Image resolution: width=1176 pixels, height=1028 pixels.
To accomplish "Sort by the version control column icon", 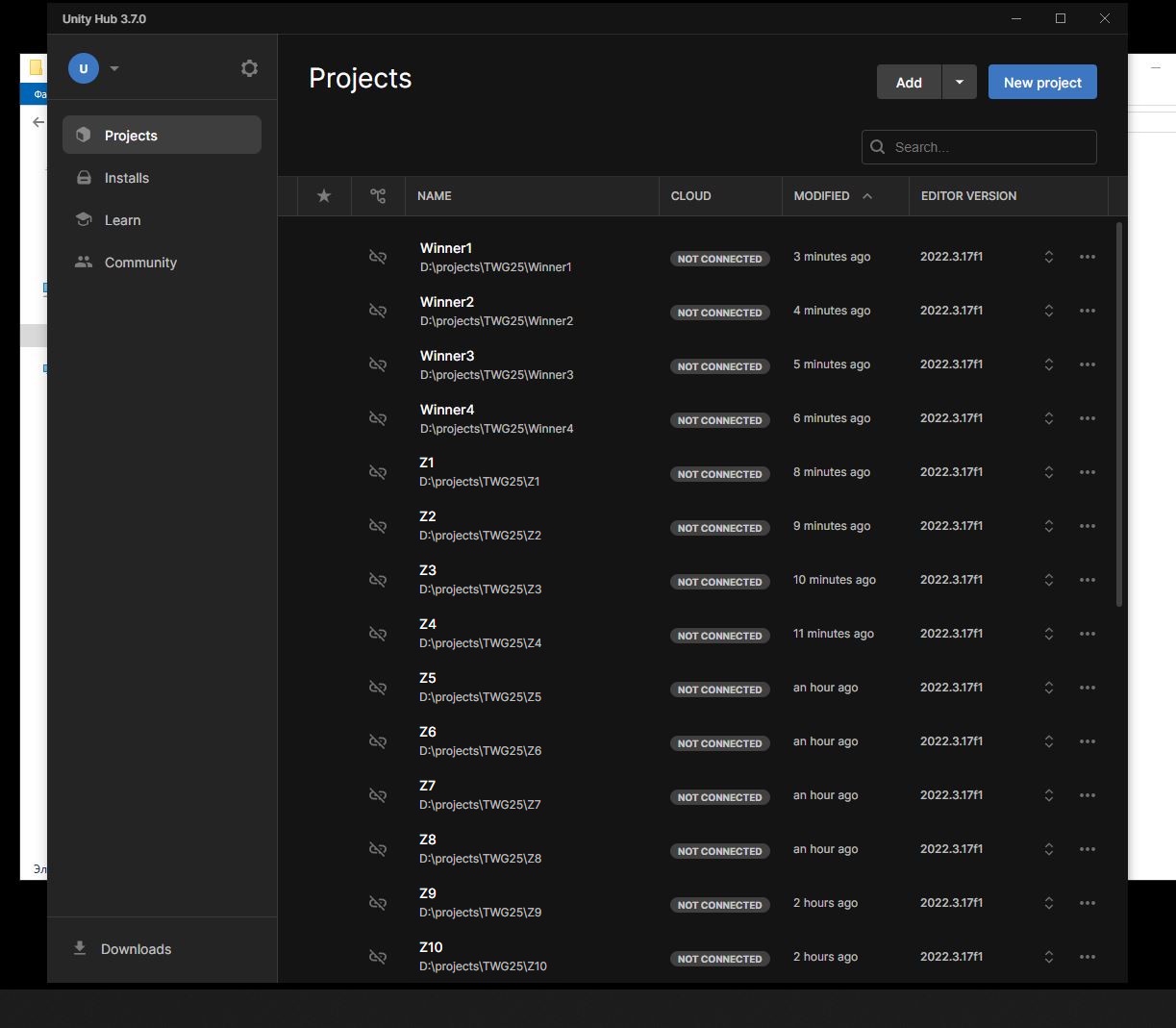I will coord(378,195).
